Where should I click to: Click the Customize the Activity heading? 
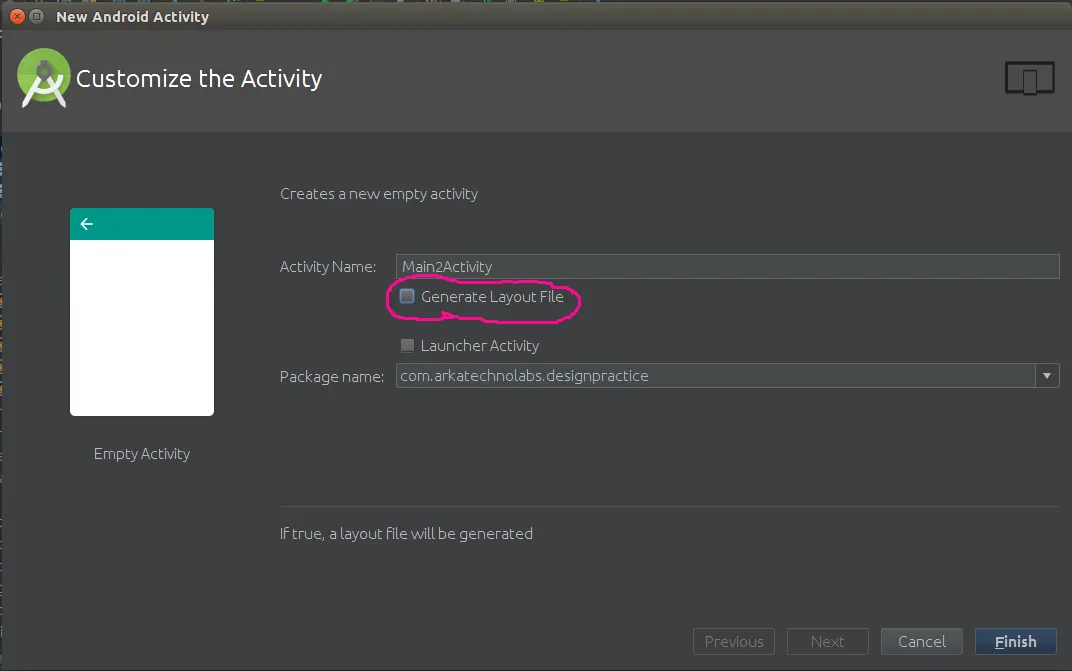199,79
